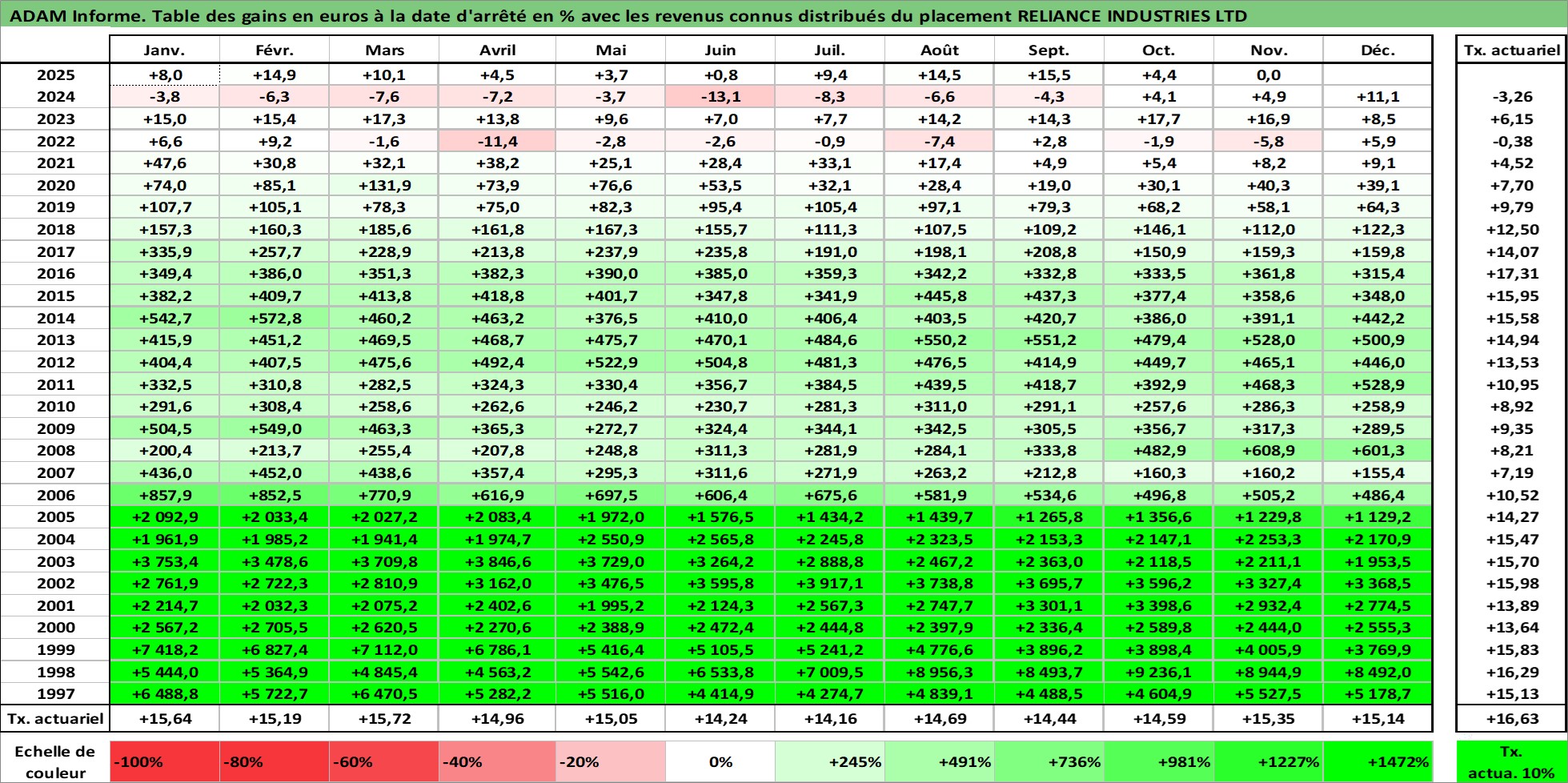
Task: Select the -3,26 actuarial rate for 2024
Action: click(x=1511, y=97)
